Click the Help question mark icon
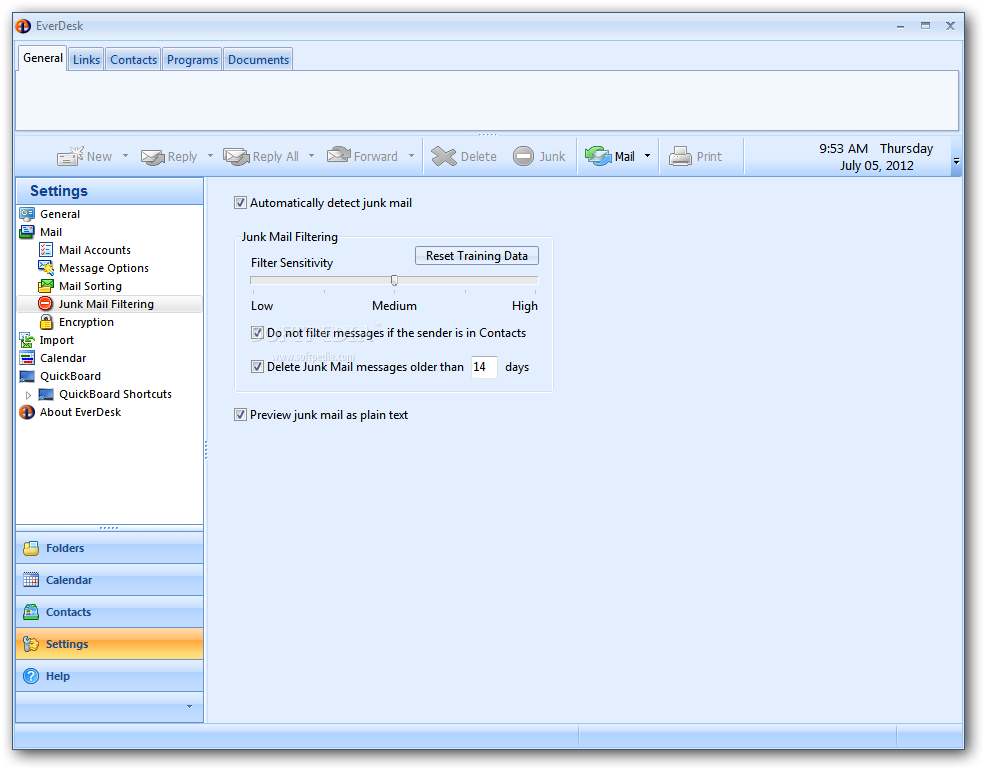 tap(31, 676)
